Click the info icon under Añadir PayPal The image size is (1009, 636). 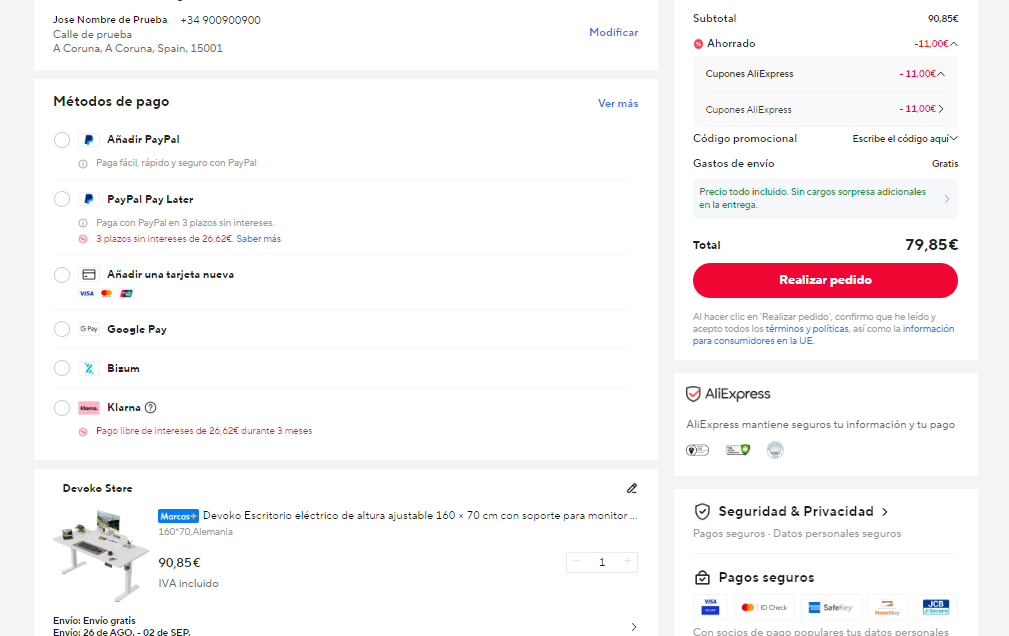(83, 164)
